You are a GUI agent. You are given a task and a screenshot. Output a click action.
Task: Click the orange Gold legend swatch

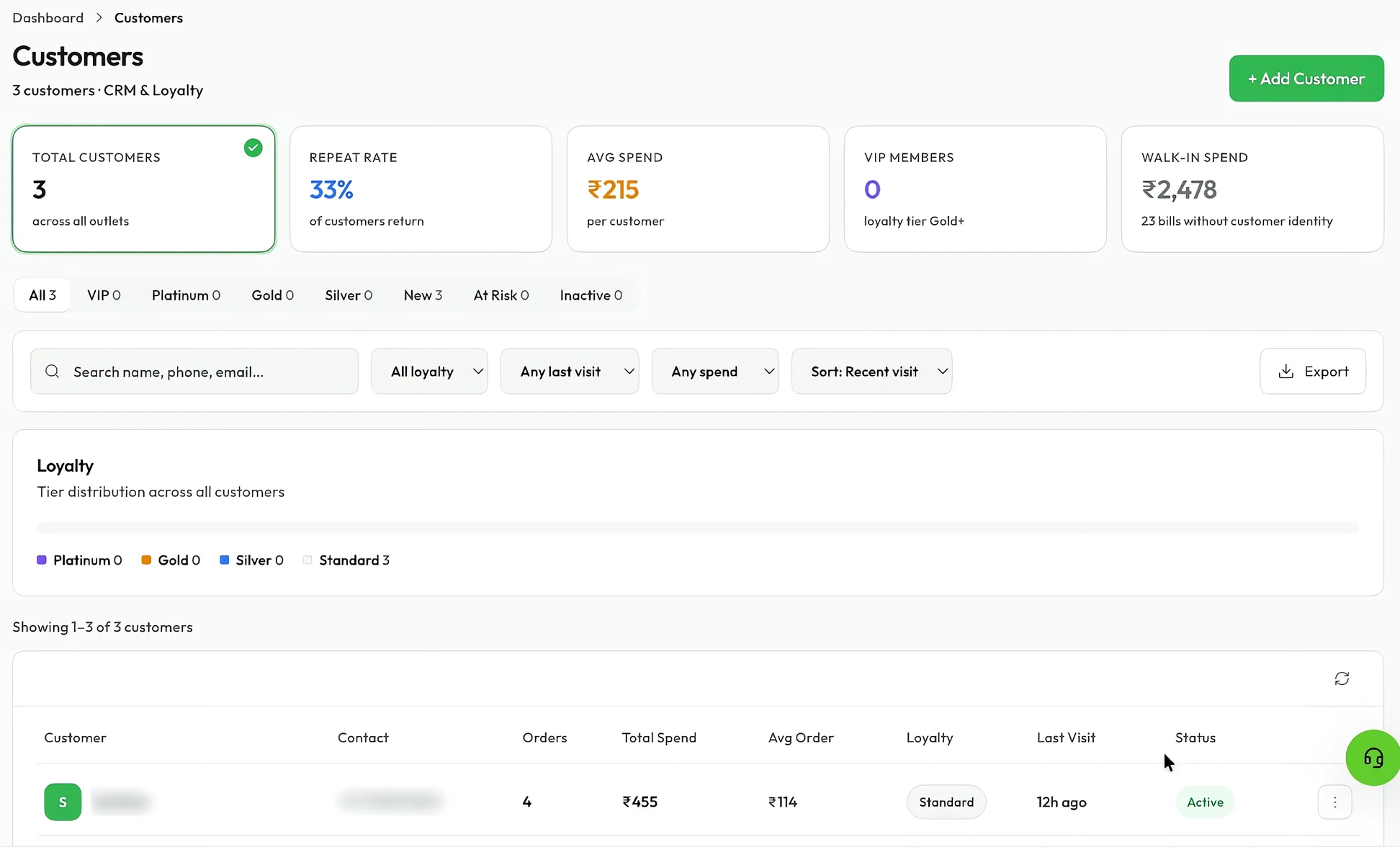pos(146,560)
